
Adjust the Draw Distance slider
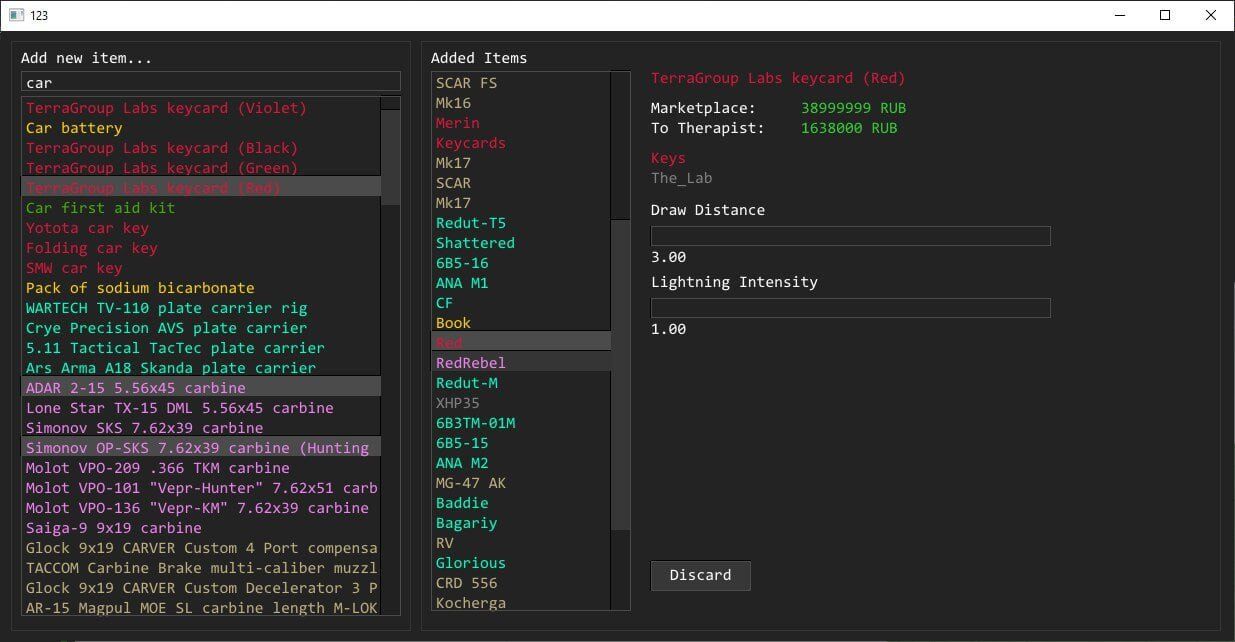point(850,236)
